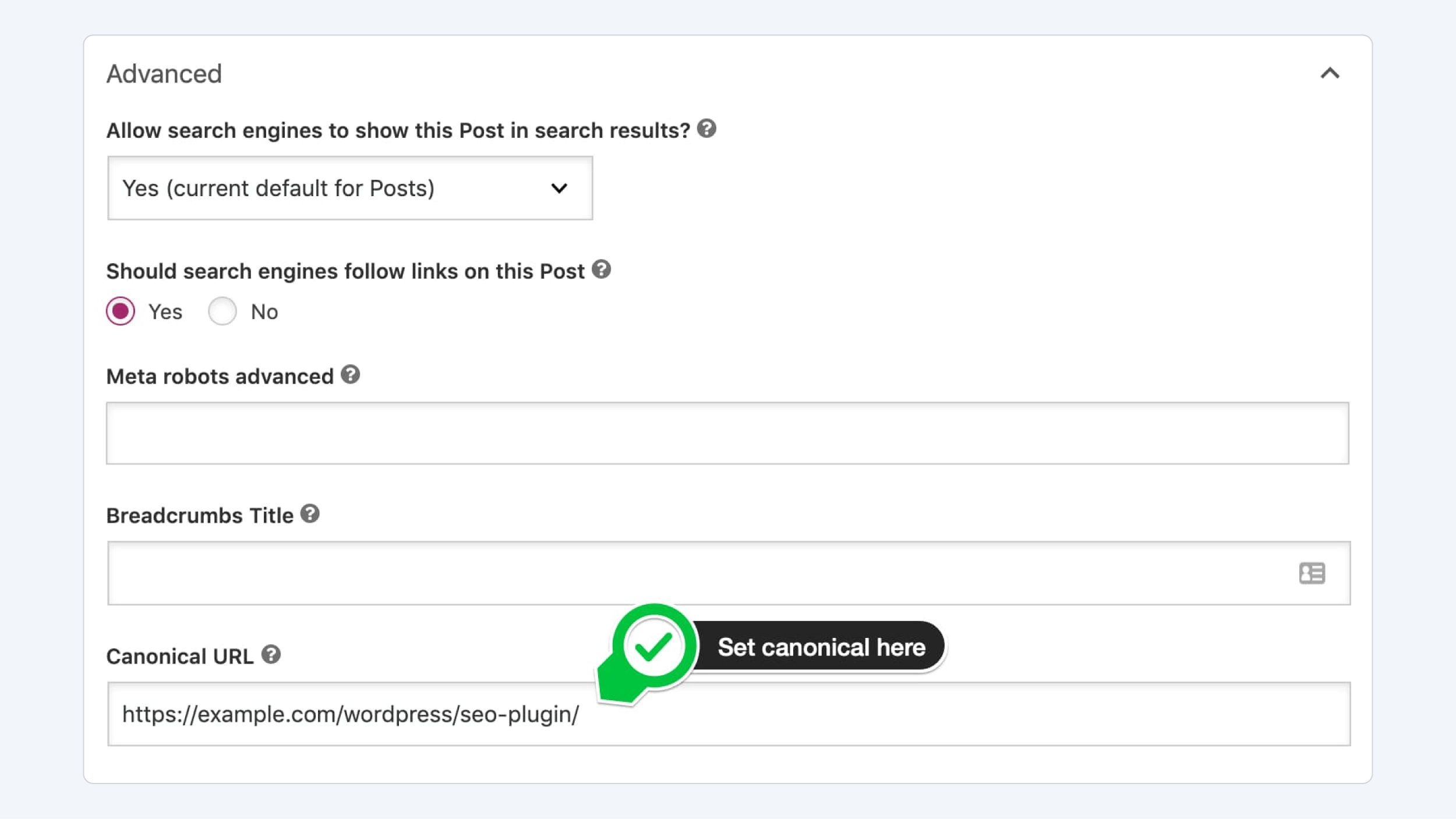Viewport: 1456px width, 819px height.
Task: Click help icon beside follow links question
Action: click(x=602, y=269)
